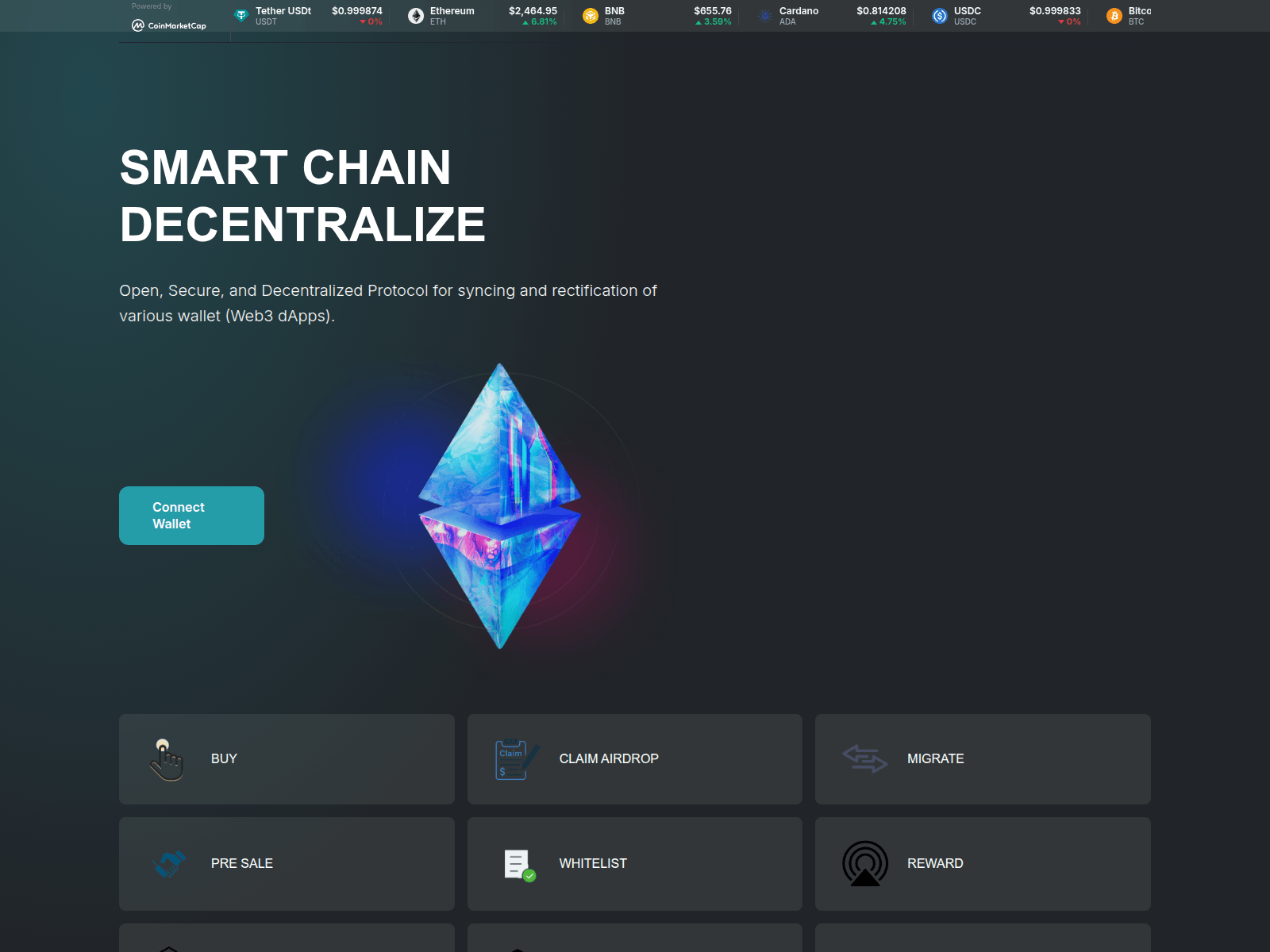Select the BUY card label
The width and height of the screenshot is (1270, 952).
224,758
